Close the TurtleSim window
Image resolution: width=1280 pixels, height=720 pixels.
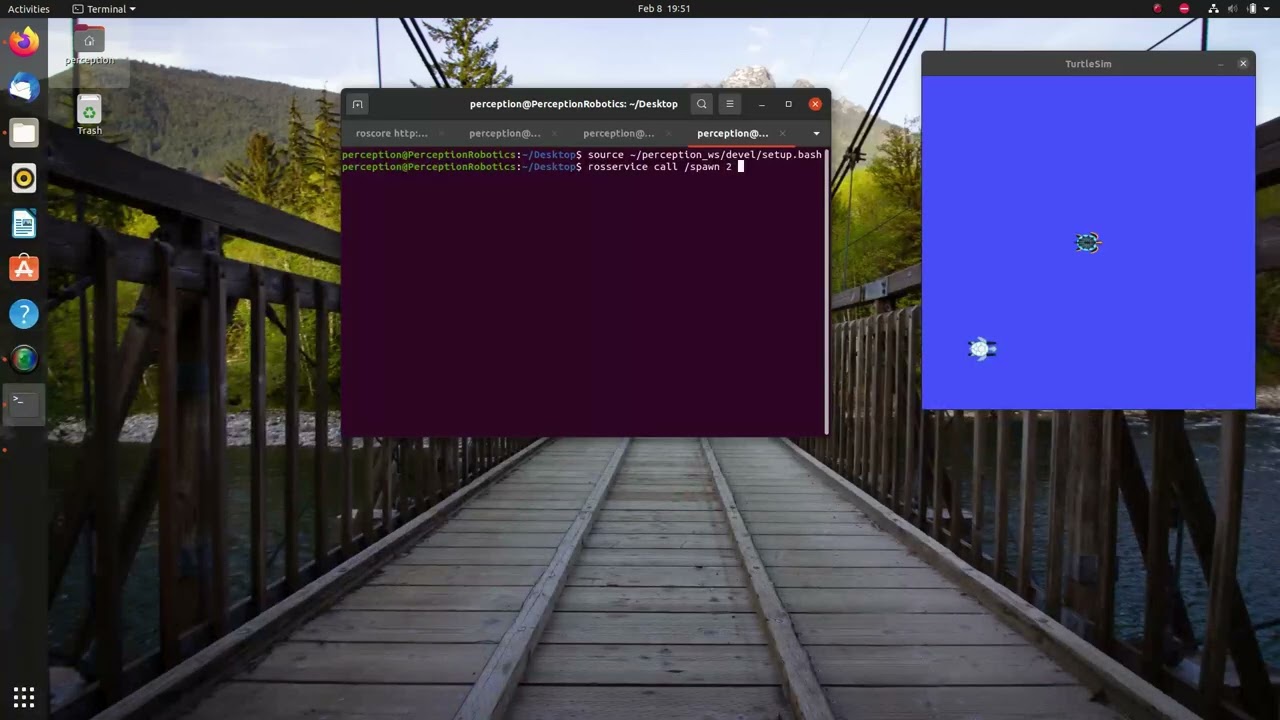pos(1243,64)
